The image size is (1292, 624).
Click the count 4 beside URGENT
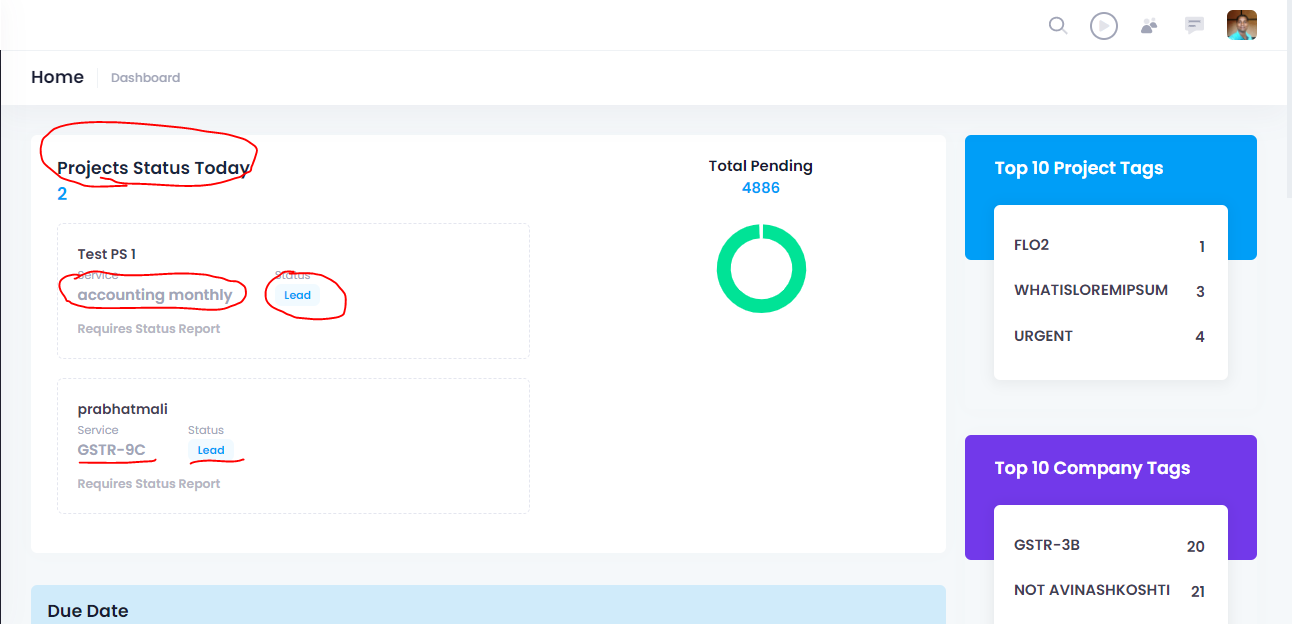click(x=1200, y=337)
